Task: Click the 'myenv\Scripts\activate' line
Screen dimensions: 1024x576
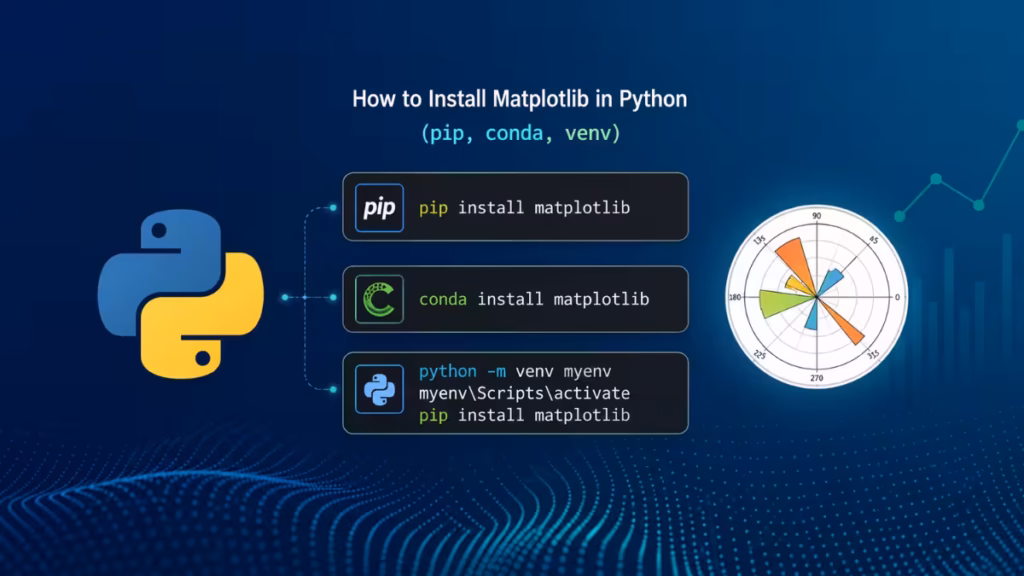Action: (524, 393)
